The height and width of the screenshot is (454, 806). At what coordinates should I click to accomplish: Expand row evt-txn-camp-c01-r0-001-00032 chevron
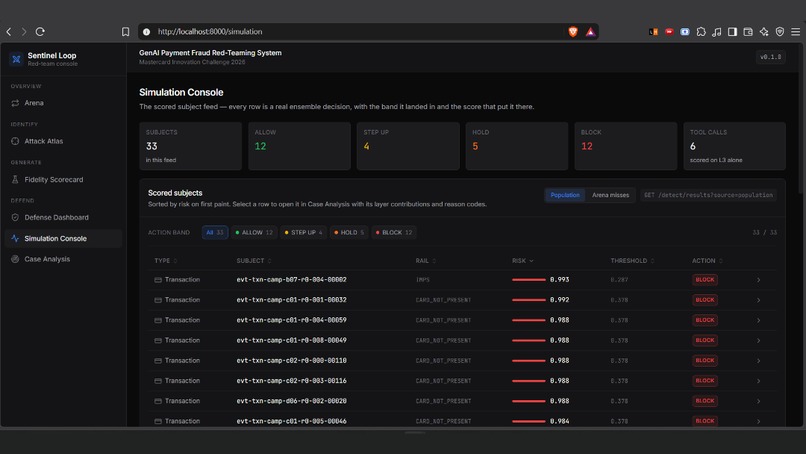coord(758,300)
